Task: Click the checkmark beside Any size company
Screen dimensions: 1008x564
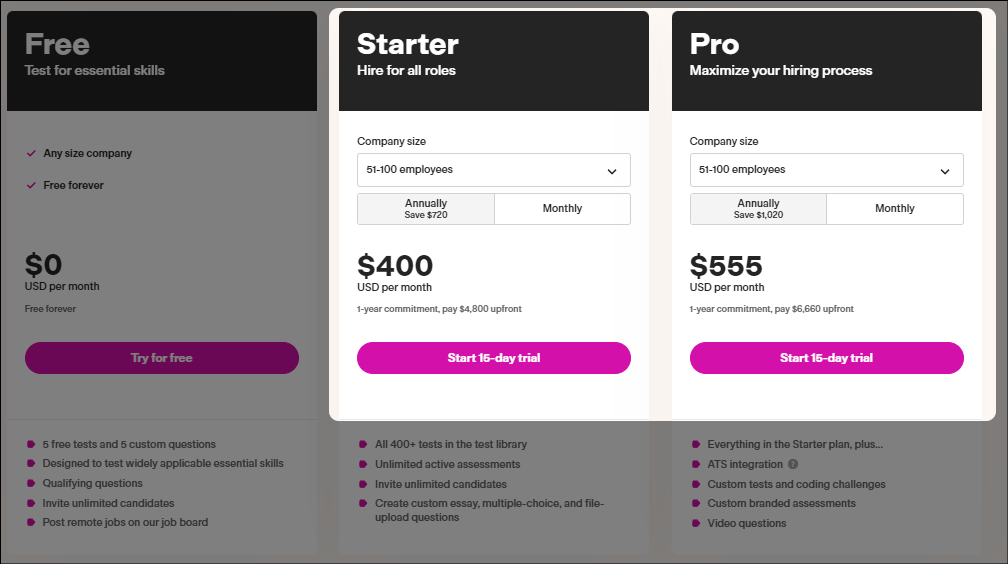Action: pyautogui.click(x=31, y=154)
